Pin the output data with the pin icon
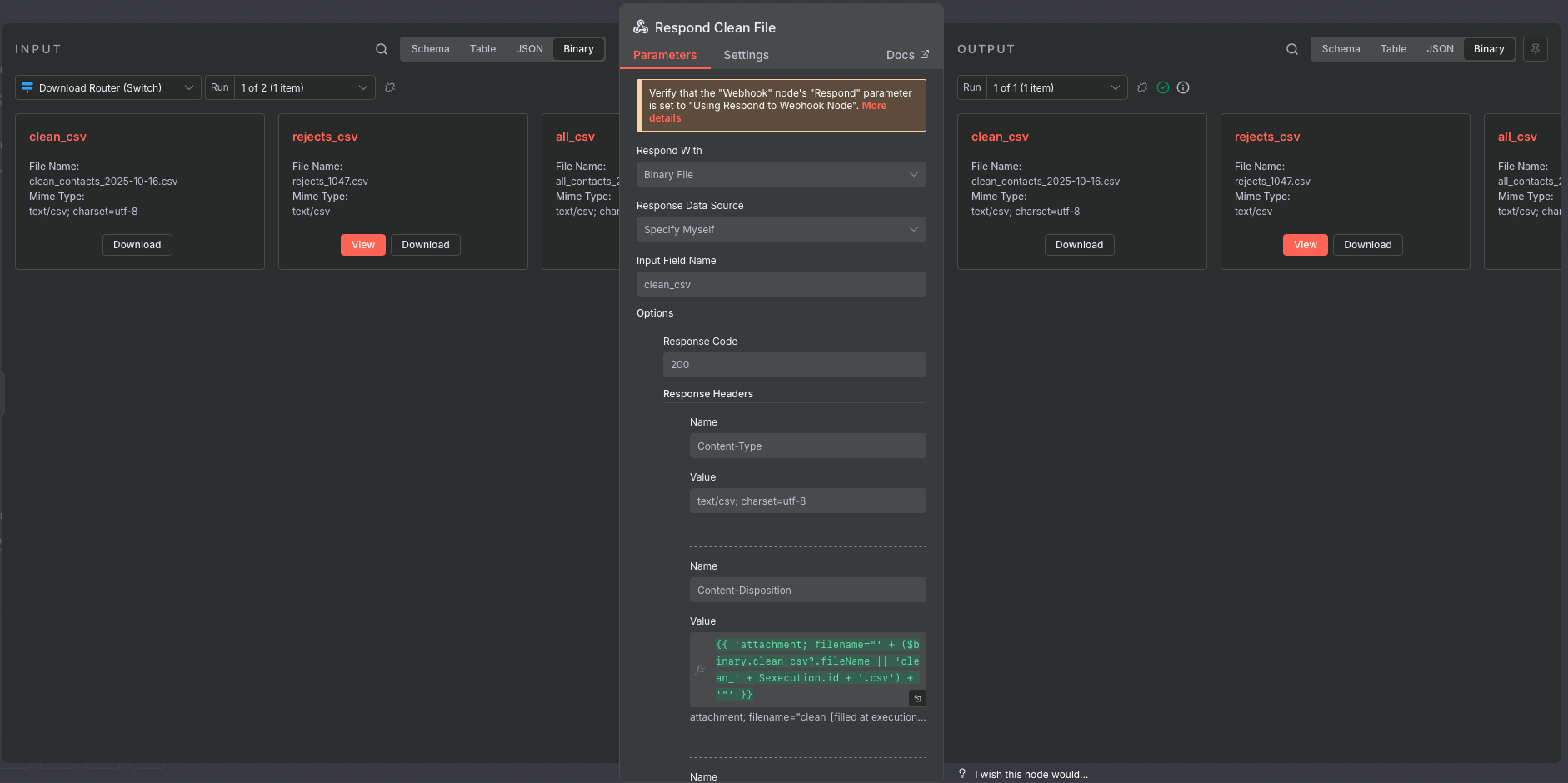The width and height of the screenshot is (1568, 783). click(1536, 49)
